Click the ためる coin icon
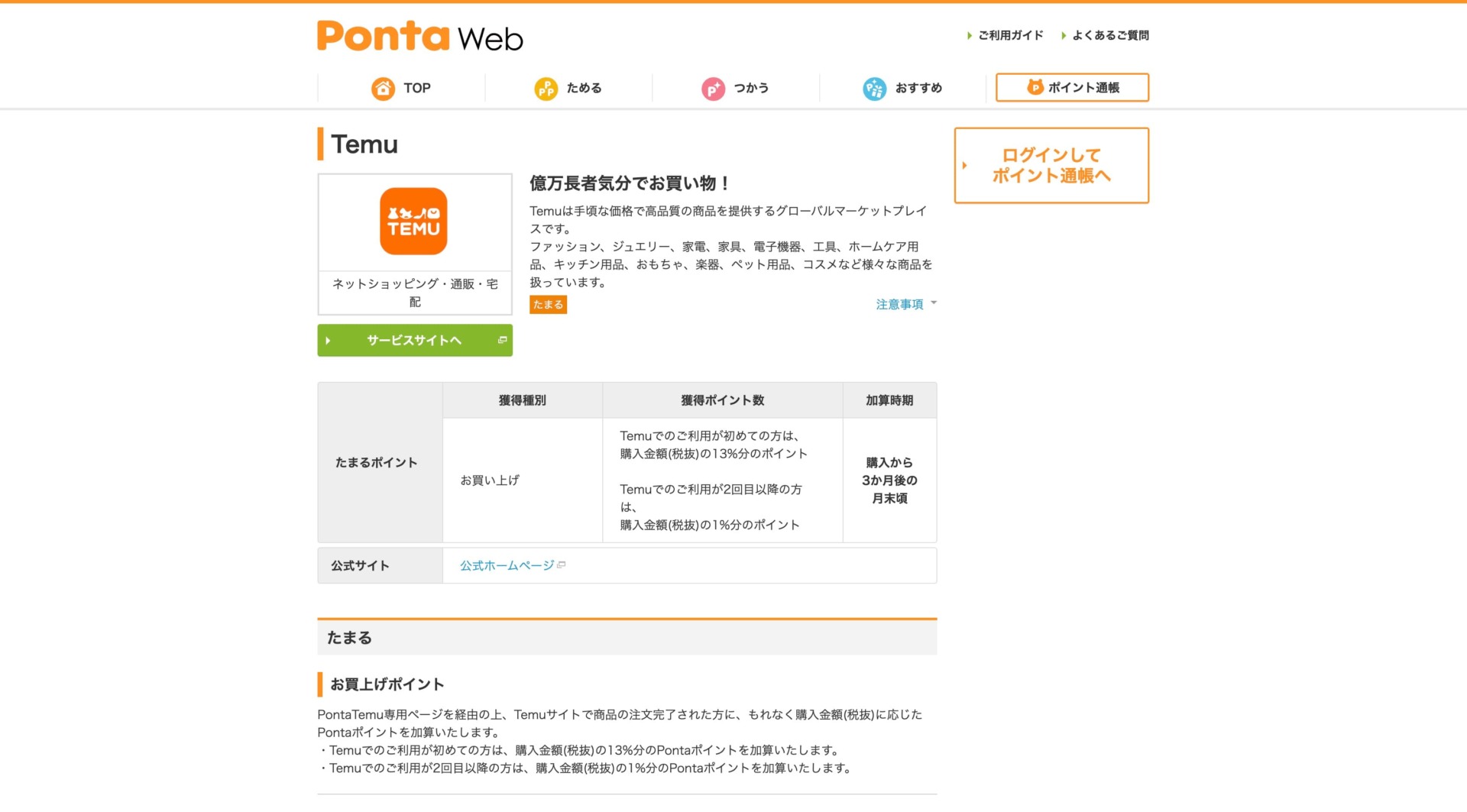1467x812 pixels. 546,89
